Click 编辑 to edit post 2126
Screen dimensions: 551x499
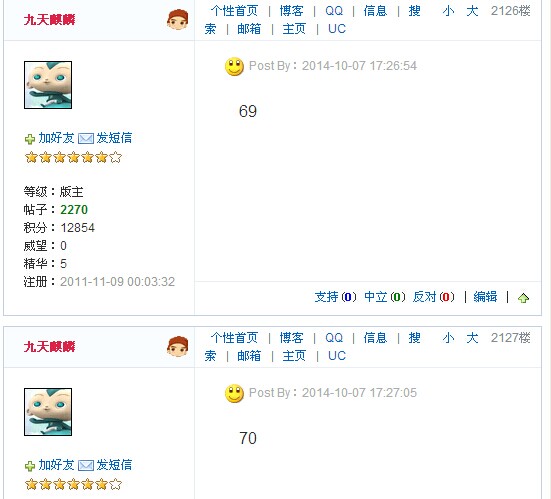coord(485,297)
